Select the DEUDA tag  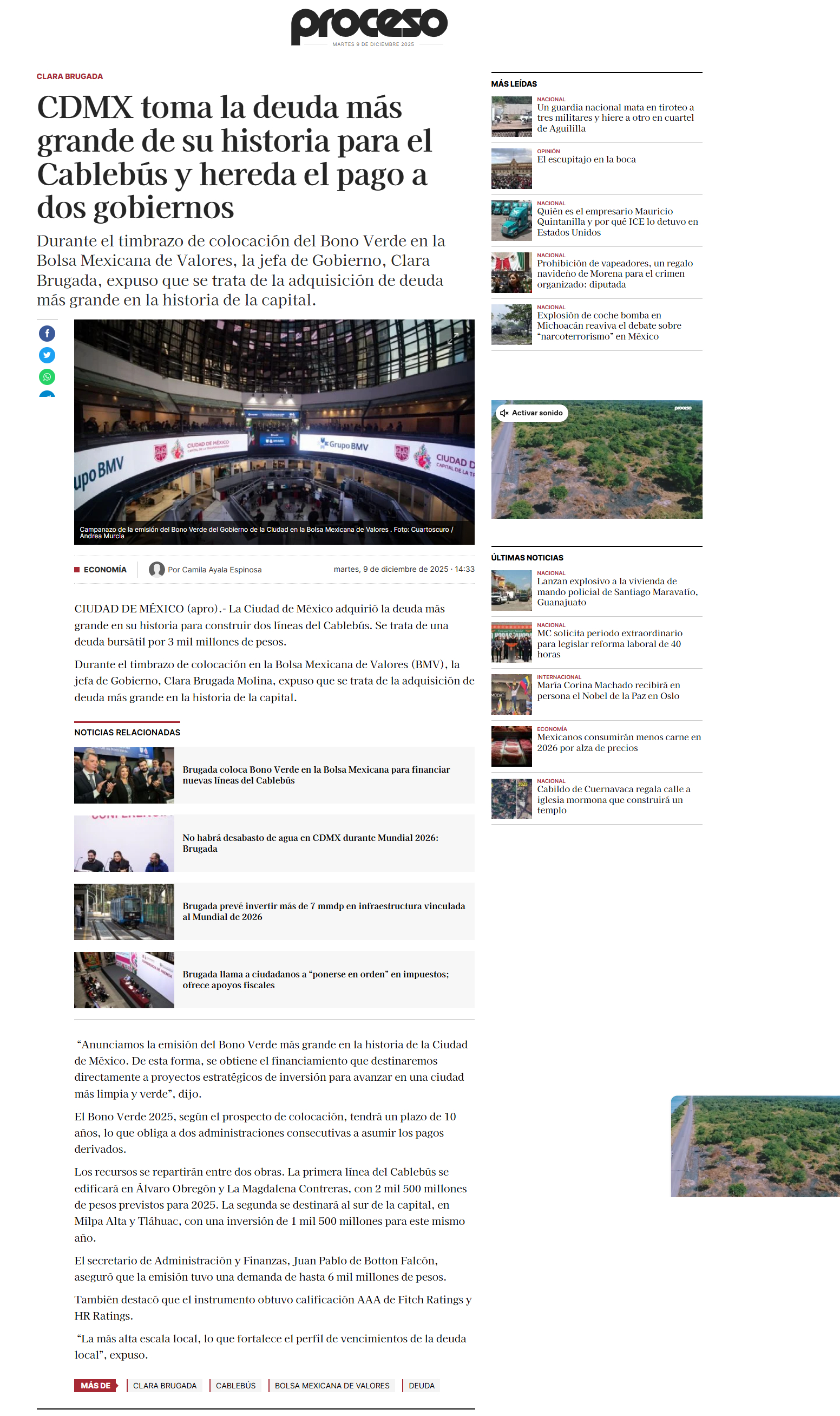point(421,1386)
